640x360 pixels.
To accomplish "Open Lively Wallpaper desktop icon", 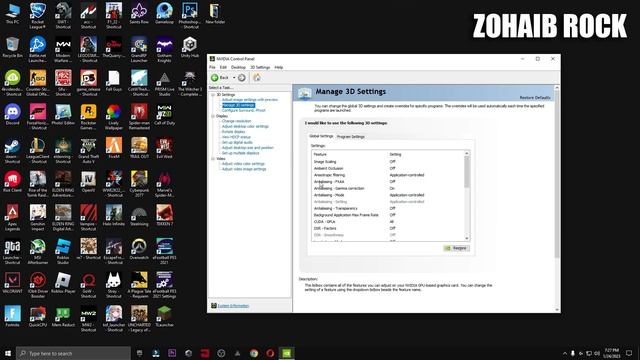I will pos(113,117).
